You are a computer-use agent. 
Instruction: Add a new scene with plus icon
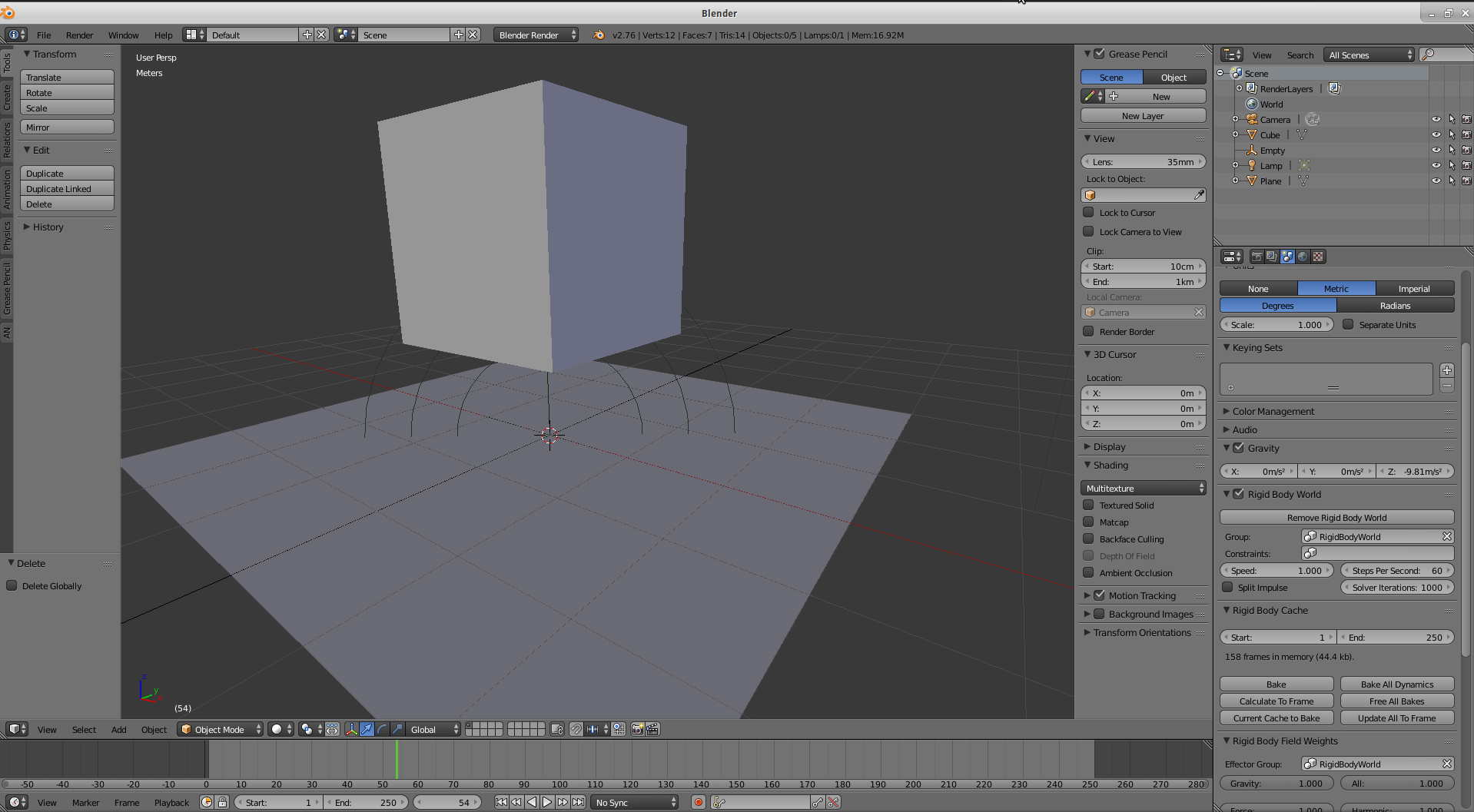coord(458,35)
